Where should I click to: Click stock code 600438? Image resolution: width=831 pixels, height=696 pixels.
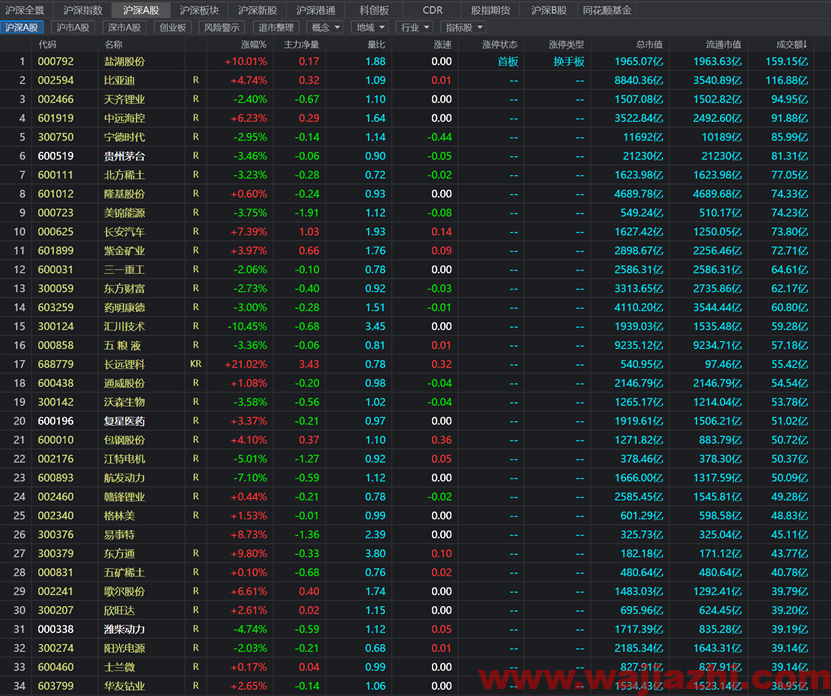click(x=56, y=383)
